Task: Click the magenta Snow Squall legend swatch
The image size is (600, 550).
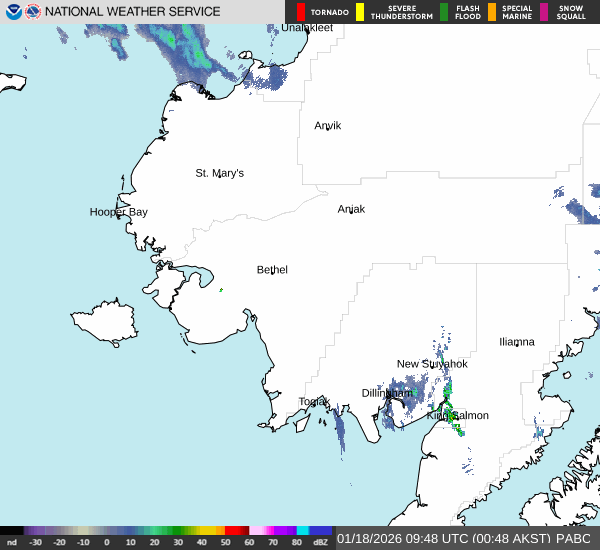Action: click(x=544, y=12)
